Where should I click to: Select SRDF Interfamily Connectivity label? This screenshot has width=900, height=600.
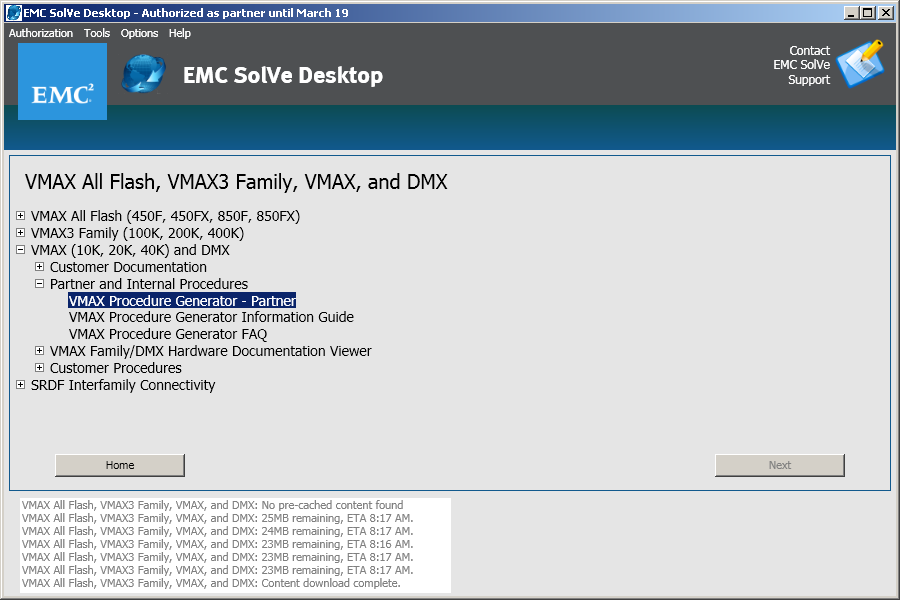point(123,385)
